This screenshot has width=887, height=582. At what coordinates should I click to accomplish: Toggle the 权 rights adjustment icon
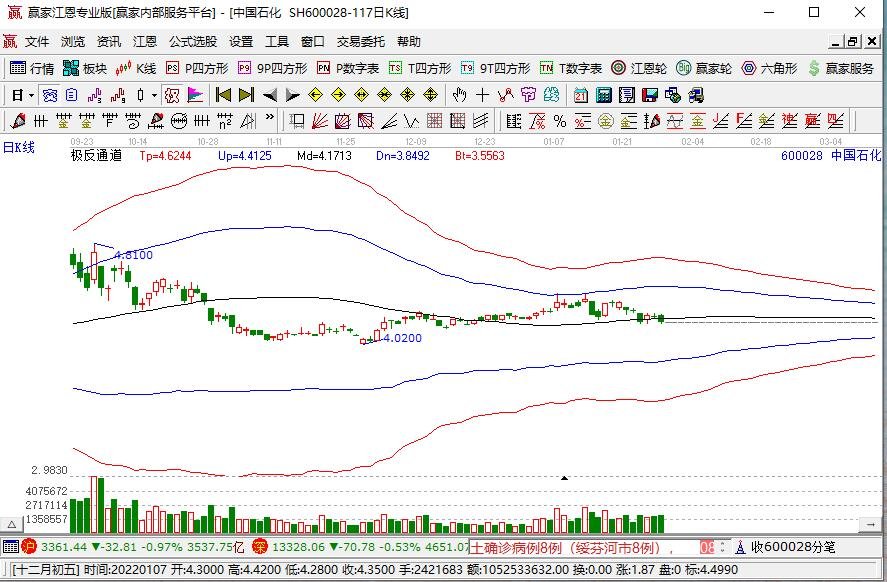171,95
